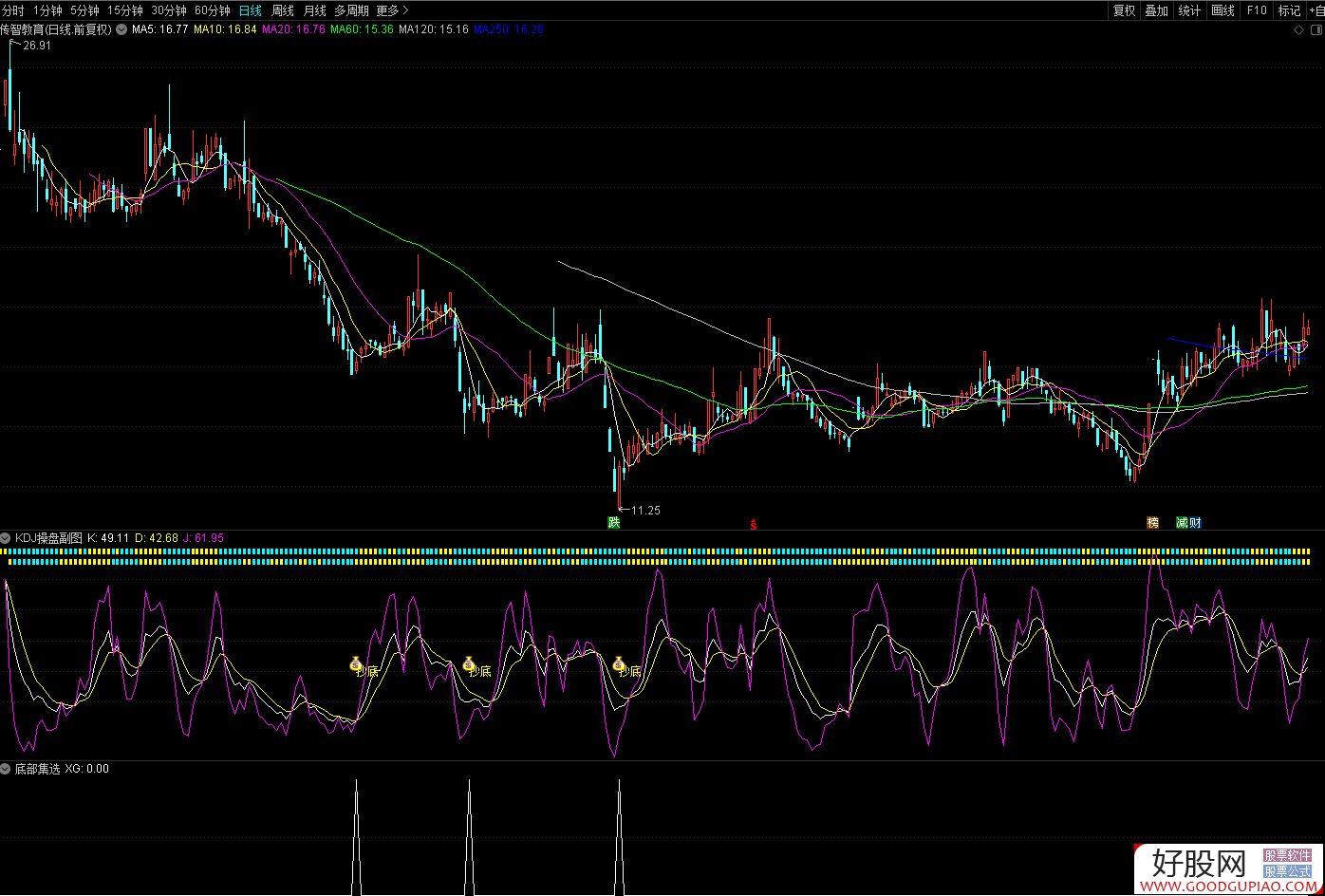Click the 11.25 low price label
Screen dimensions: 1325x896
pyautogui.click(x=645, y=511)
